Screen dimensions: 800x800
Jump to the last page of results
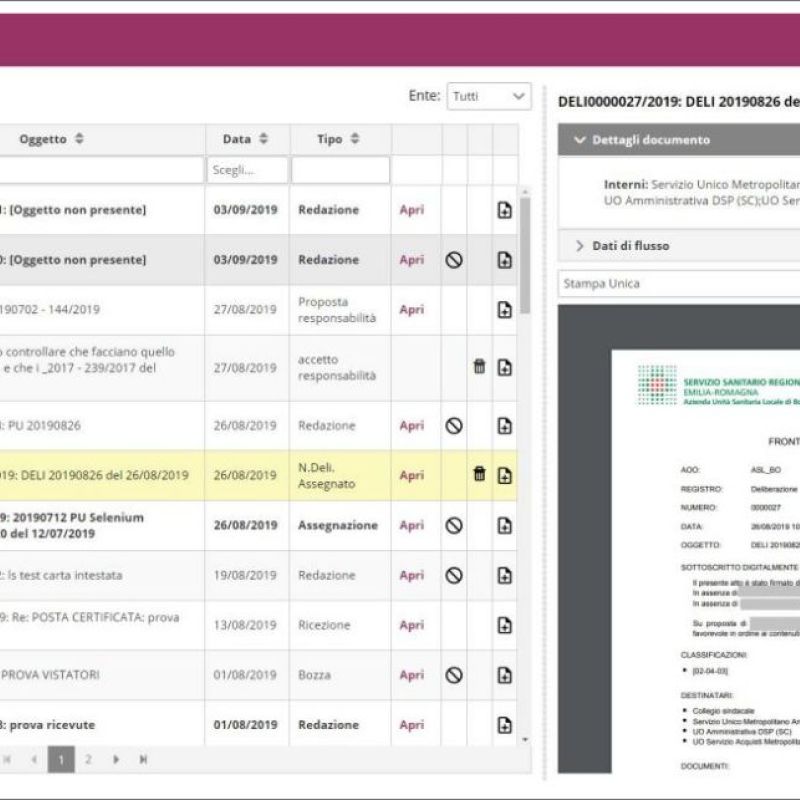tap(143, 759)
